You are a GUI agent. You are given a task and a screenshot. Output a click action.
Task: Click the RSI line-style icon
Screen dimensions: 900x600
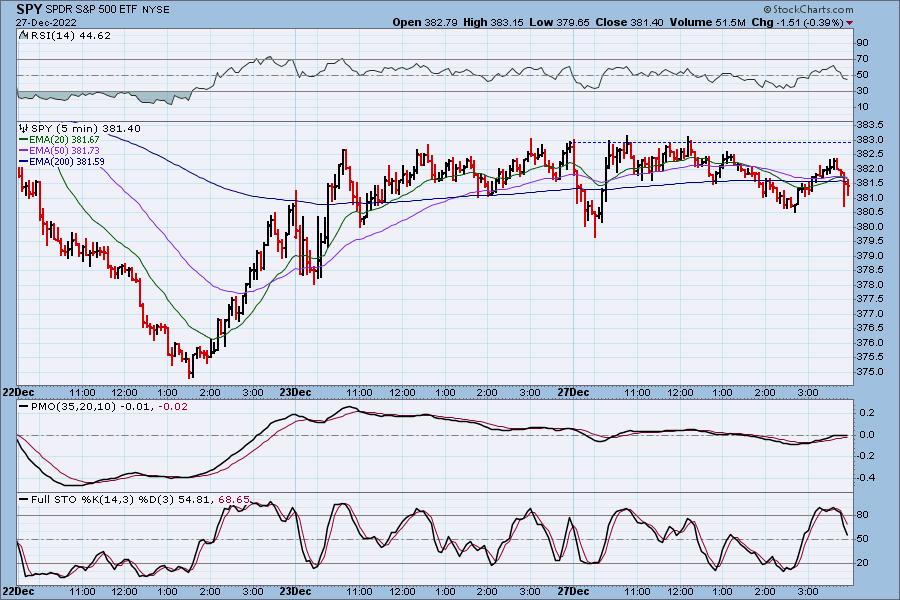pos(23,35)
